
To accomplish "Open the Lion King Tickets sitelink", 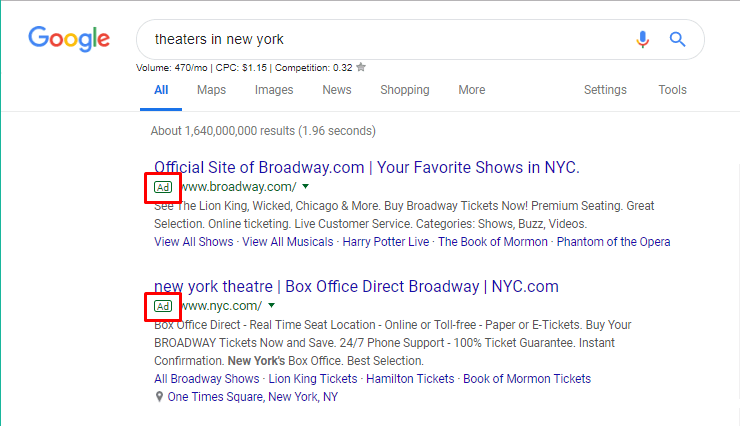I will pos(313,379).
